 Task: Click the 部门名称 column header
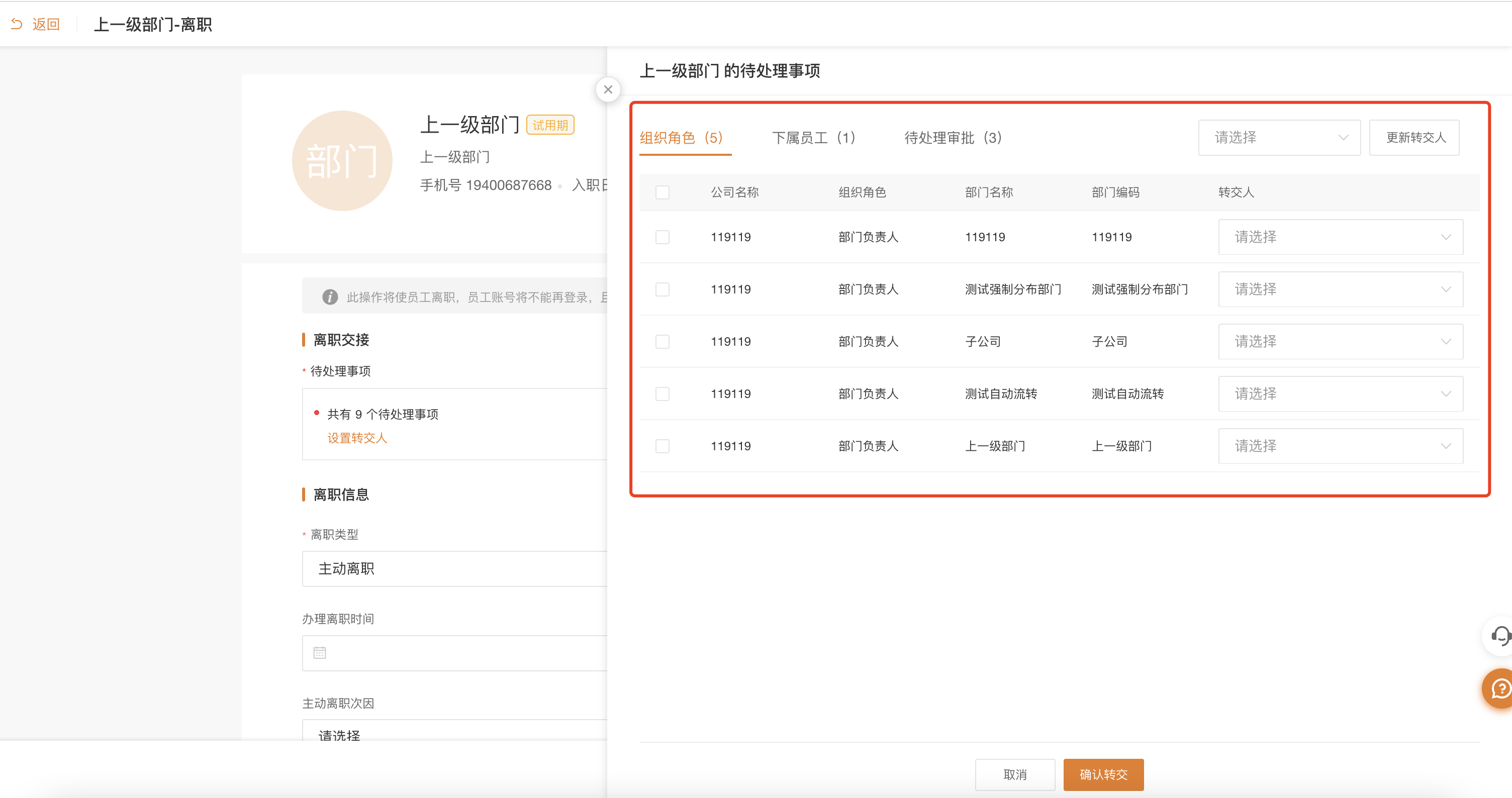(x=989, y=192)
